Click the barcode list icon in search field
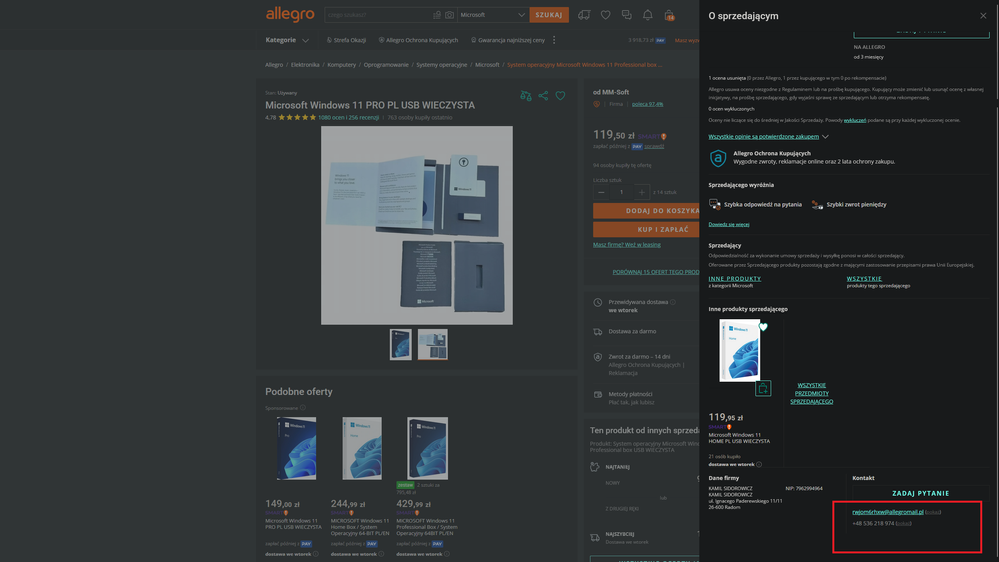 pyautogui.click(x=436, y=15)
